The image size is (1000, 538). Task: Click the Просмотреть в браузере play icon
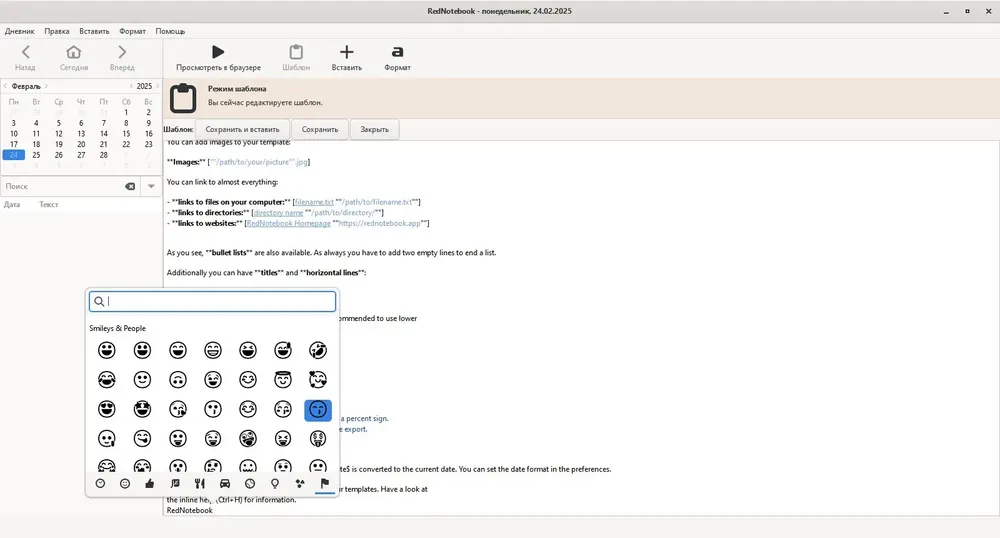point(218,52)
